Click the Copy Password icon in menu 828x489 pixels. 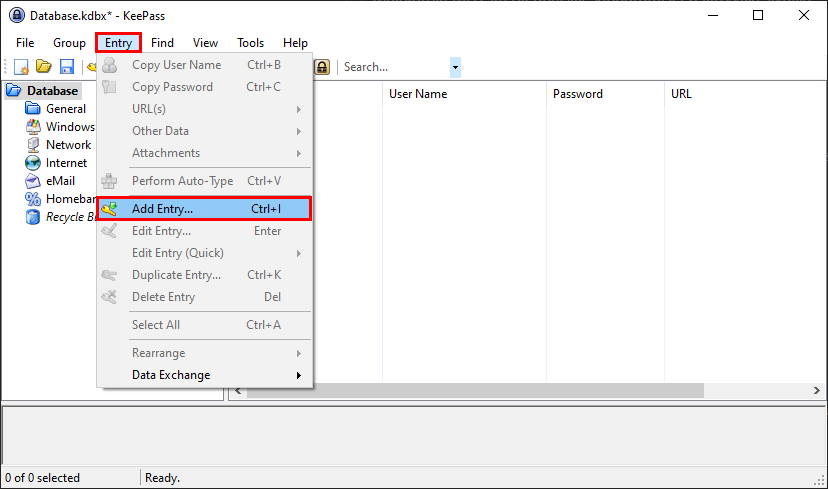[109, 87]
